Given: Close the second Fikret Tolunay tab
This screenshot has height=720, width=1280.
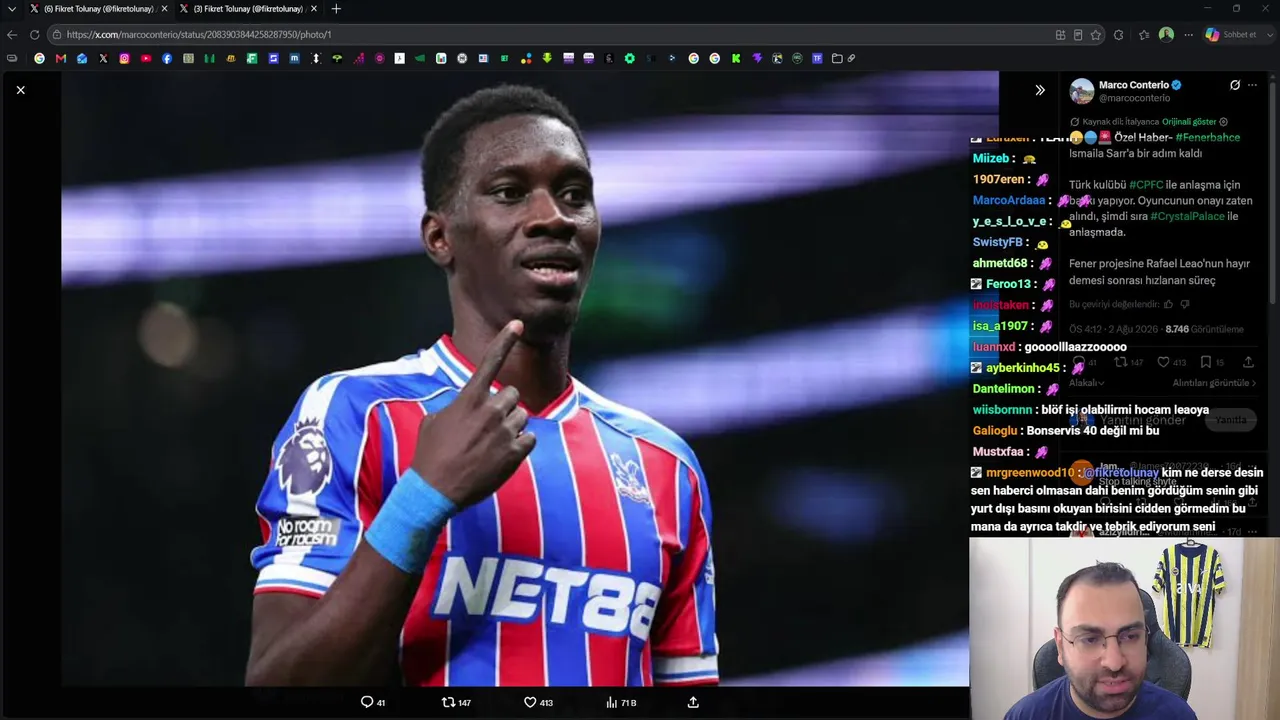Looking at the screenshot, I should coord(314,9).
